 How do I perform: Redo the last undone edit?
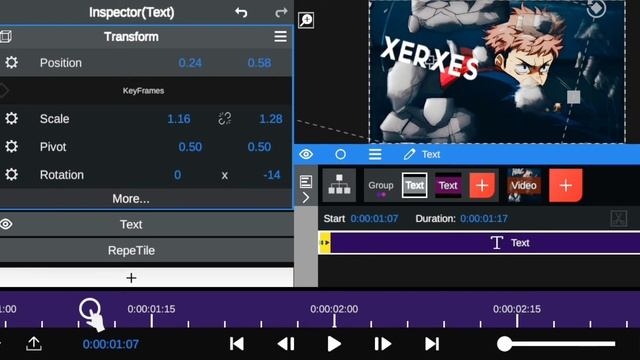coord(281,12)
